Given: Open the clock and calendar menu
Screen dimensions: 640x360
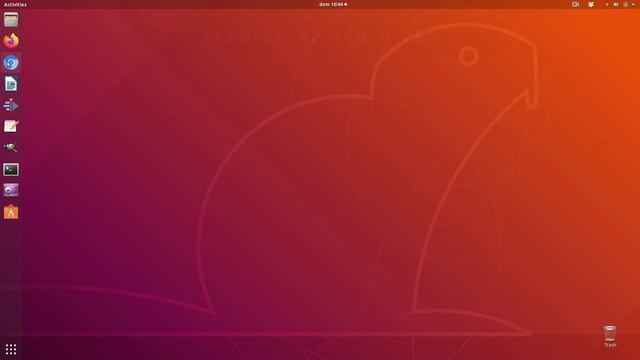Looking at the screenshot, I should 333,4.
